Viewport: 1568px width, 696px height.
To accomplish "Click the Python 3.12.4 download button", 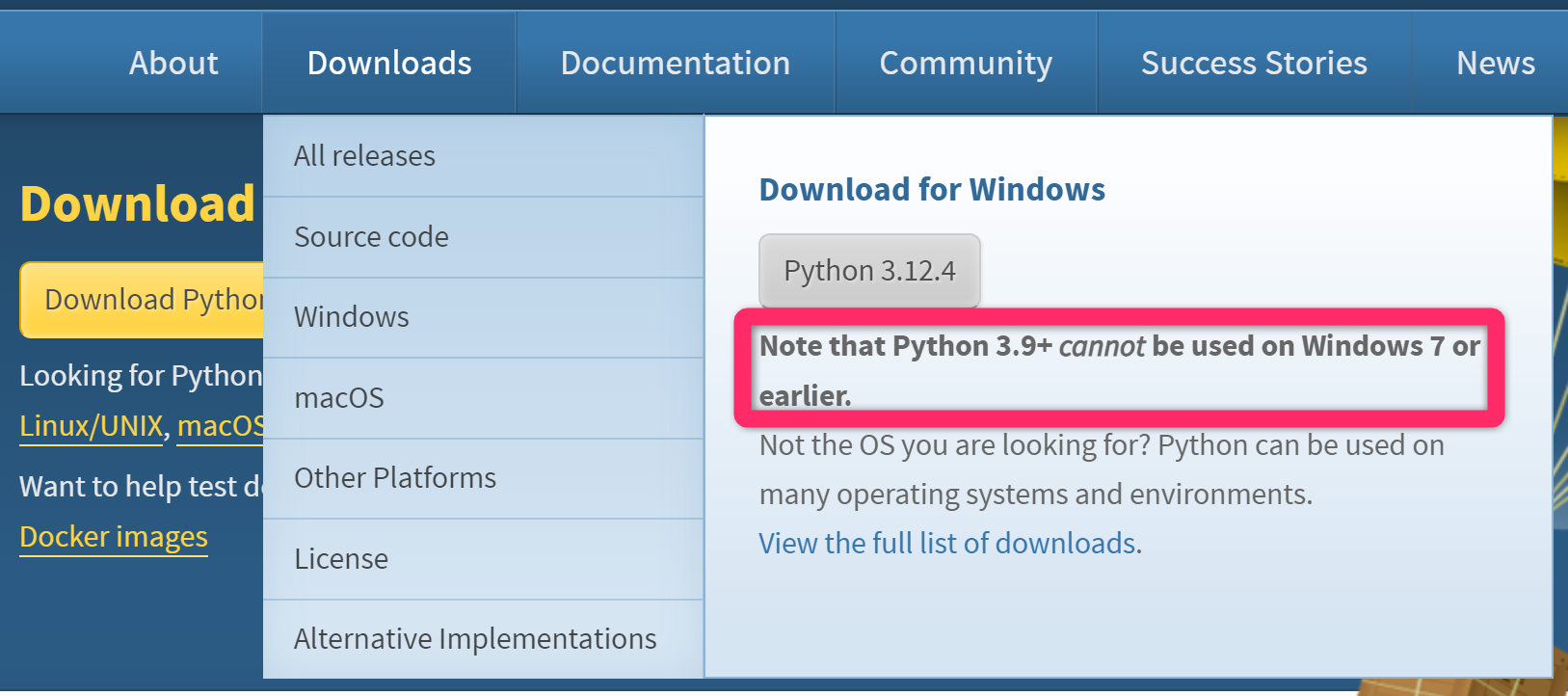I will point(869,271).
